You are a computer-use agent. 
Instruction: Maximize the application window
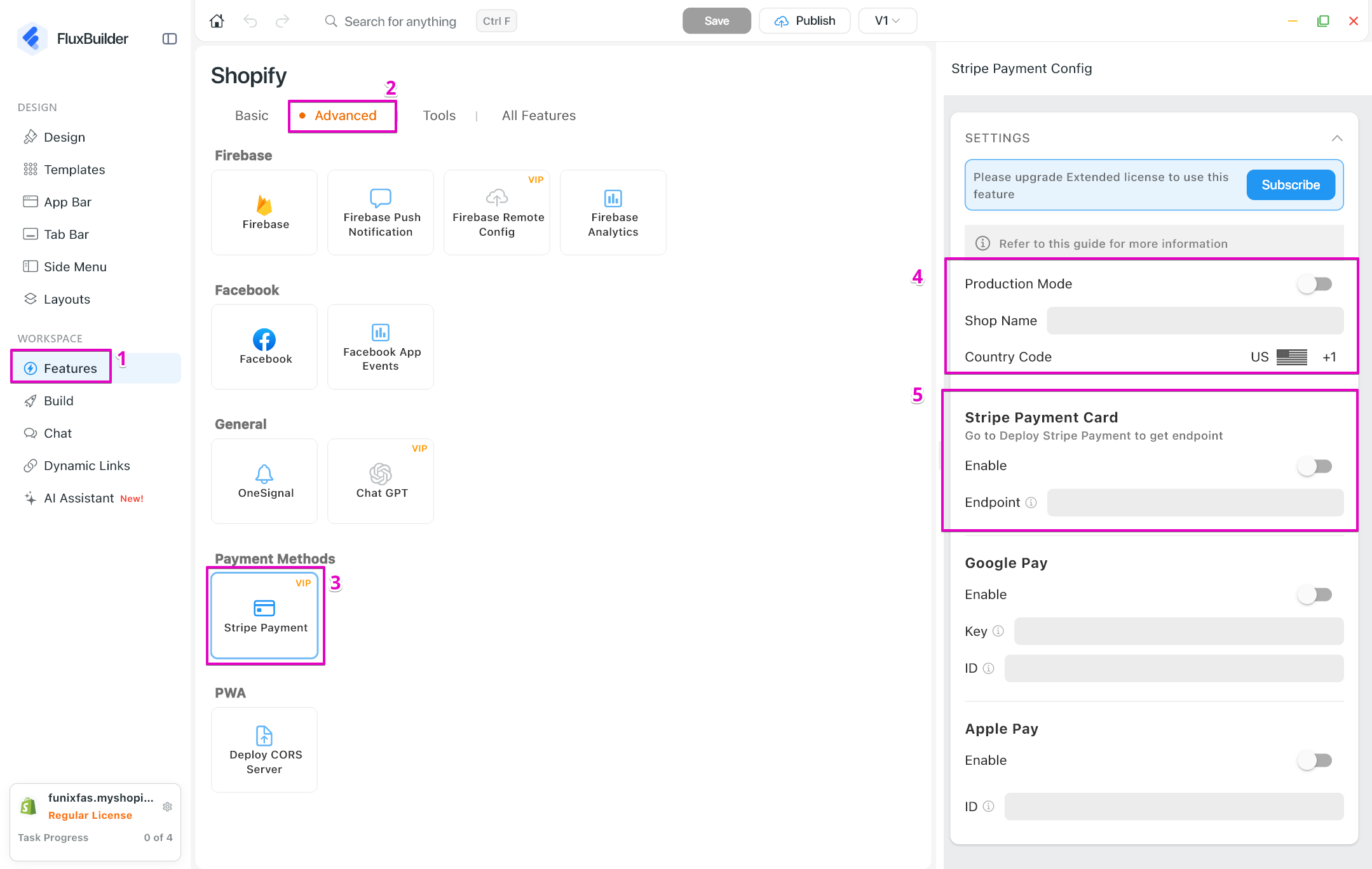1323,21
